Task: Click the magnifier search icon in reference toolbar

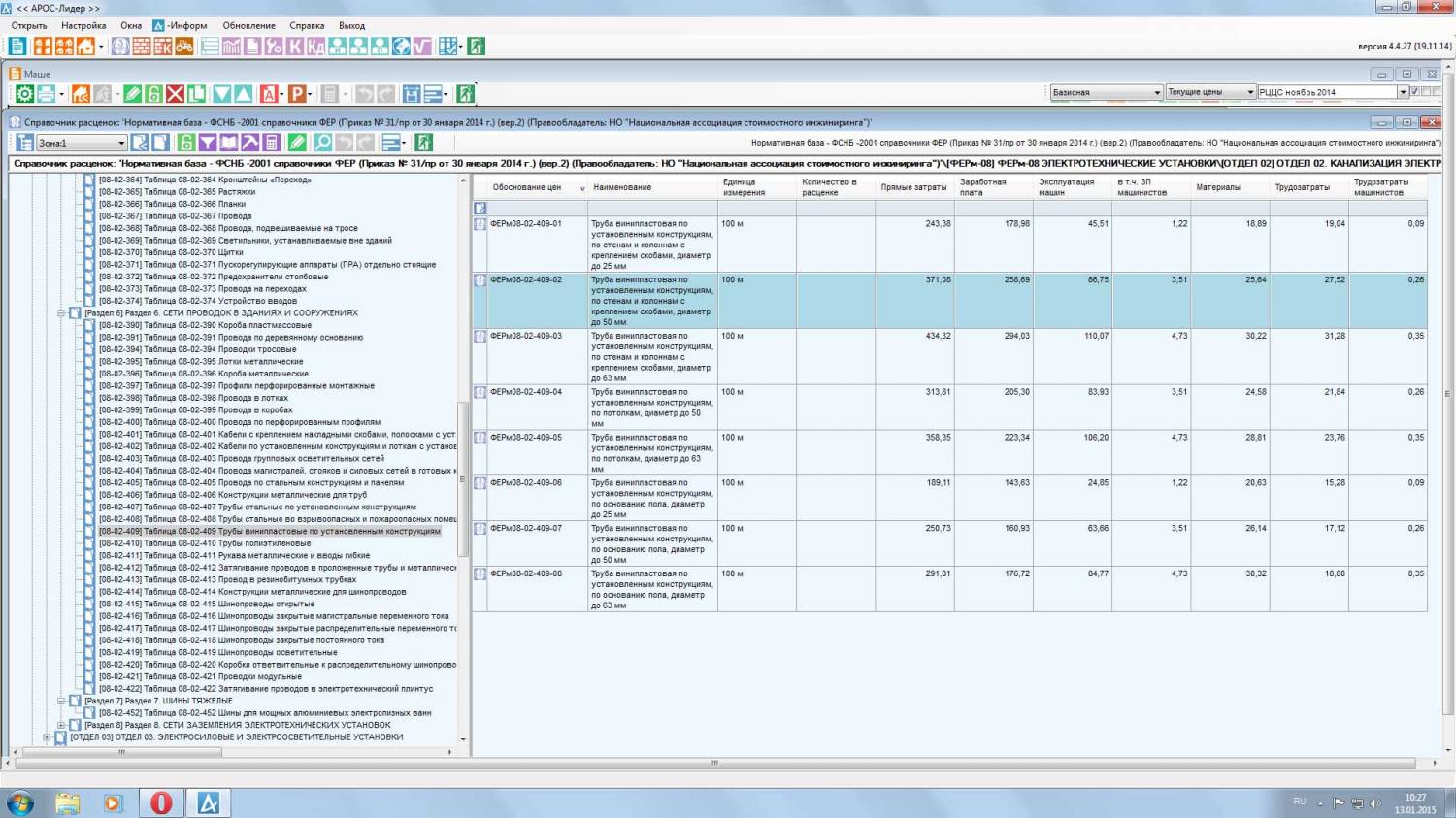Action: [322, 143]
